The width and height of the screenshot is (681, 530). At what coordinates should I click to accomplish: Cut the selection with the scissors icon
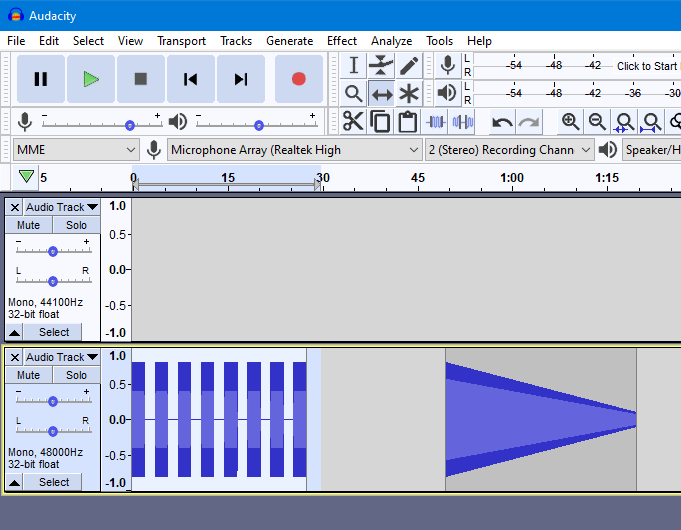coord(353,121)
